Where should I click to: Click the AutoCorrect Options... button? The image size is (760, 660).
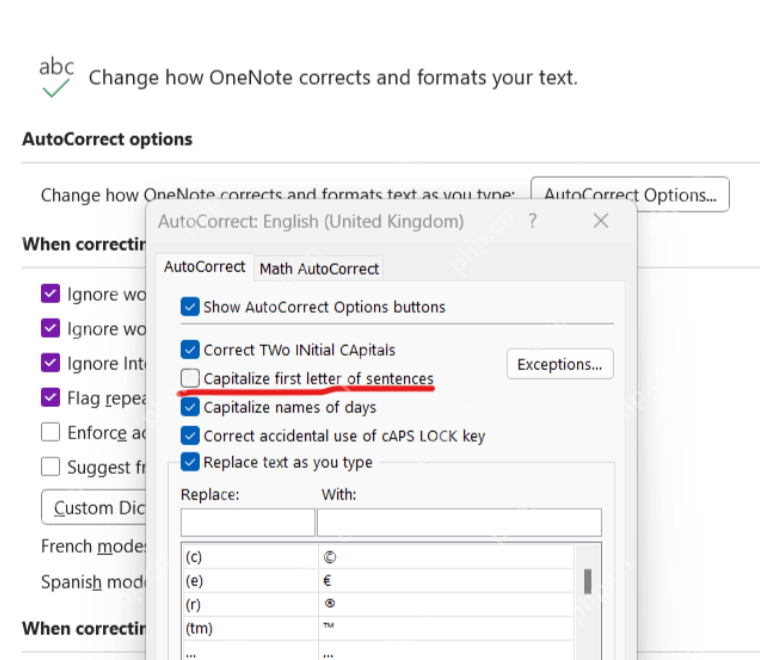[x=630, y=195]
